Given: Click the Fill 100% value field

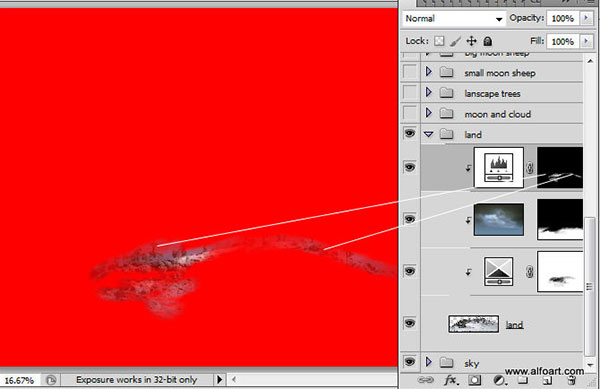Looking at the screenshot, I should pos(563,41).
